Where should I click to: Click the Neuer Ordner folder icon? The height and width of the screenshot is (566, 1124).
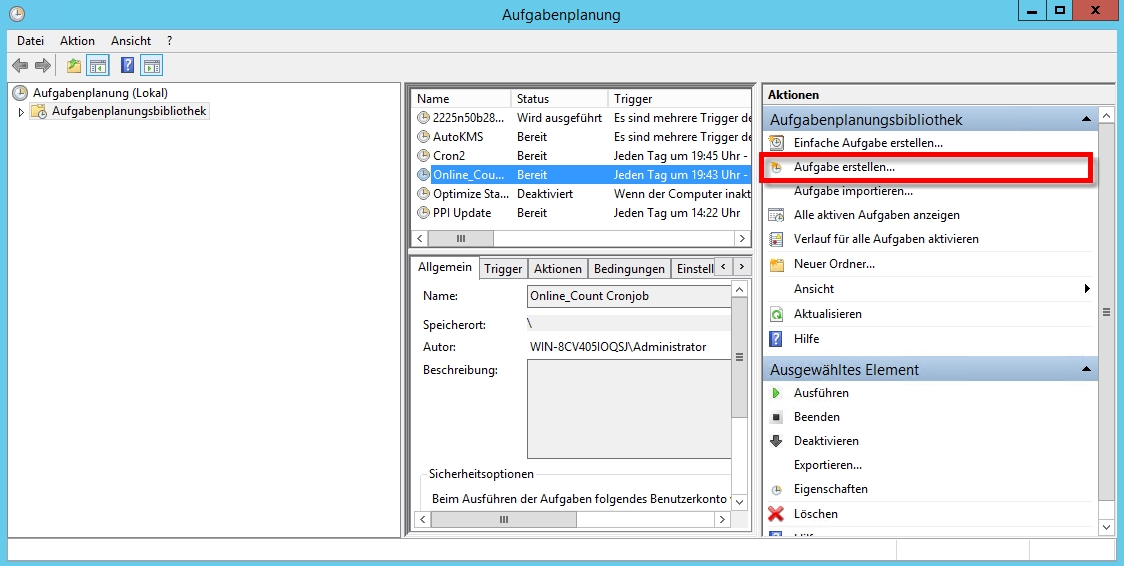[x=776, y=264]
